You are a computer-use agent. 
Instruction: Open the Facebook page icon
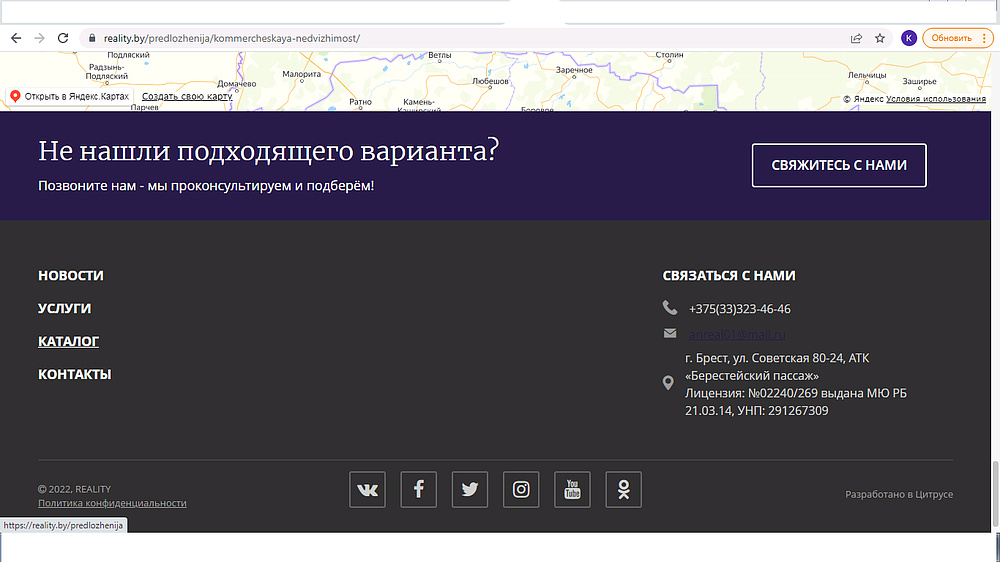pyautogui.click(x=419, y=490)
